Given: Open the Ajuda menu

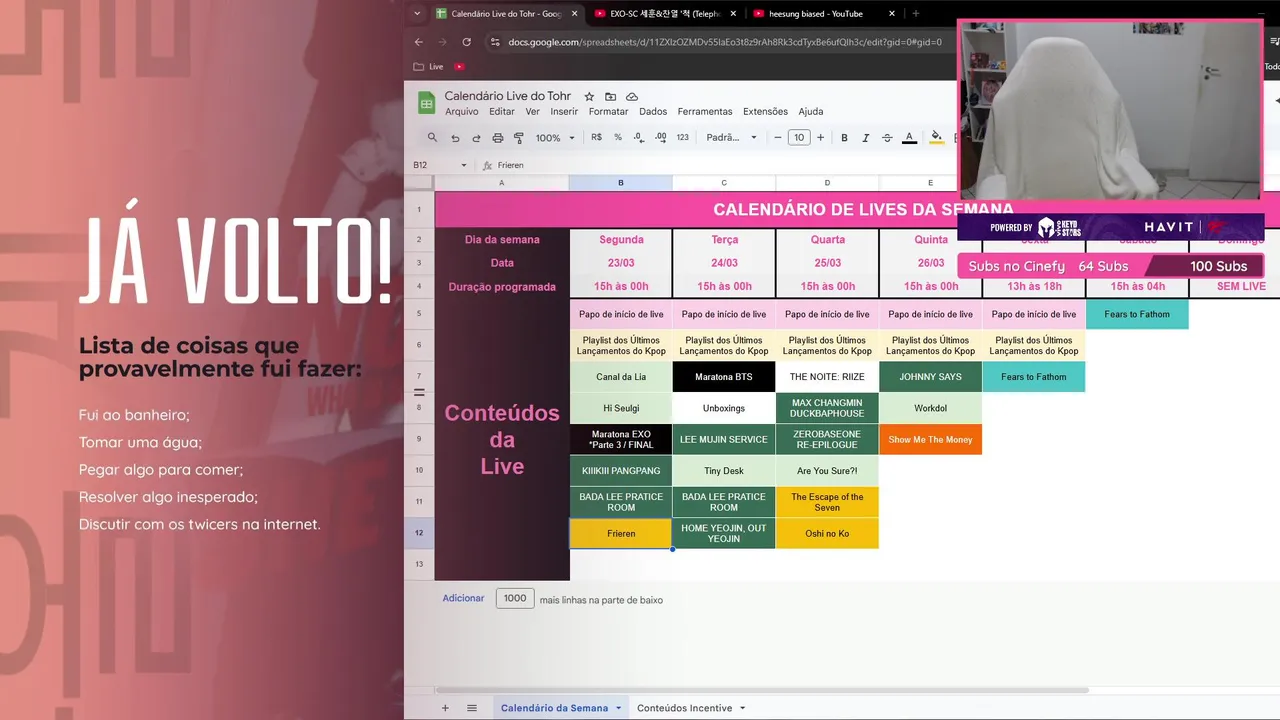Looking at the screenshot, I should point(811,112).
